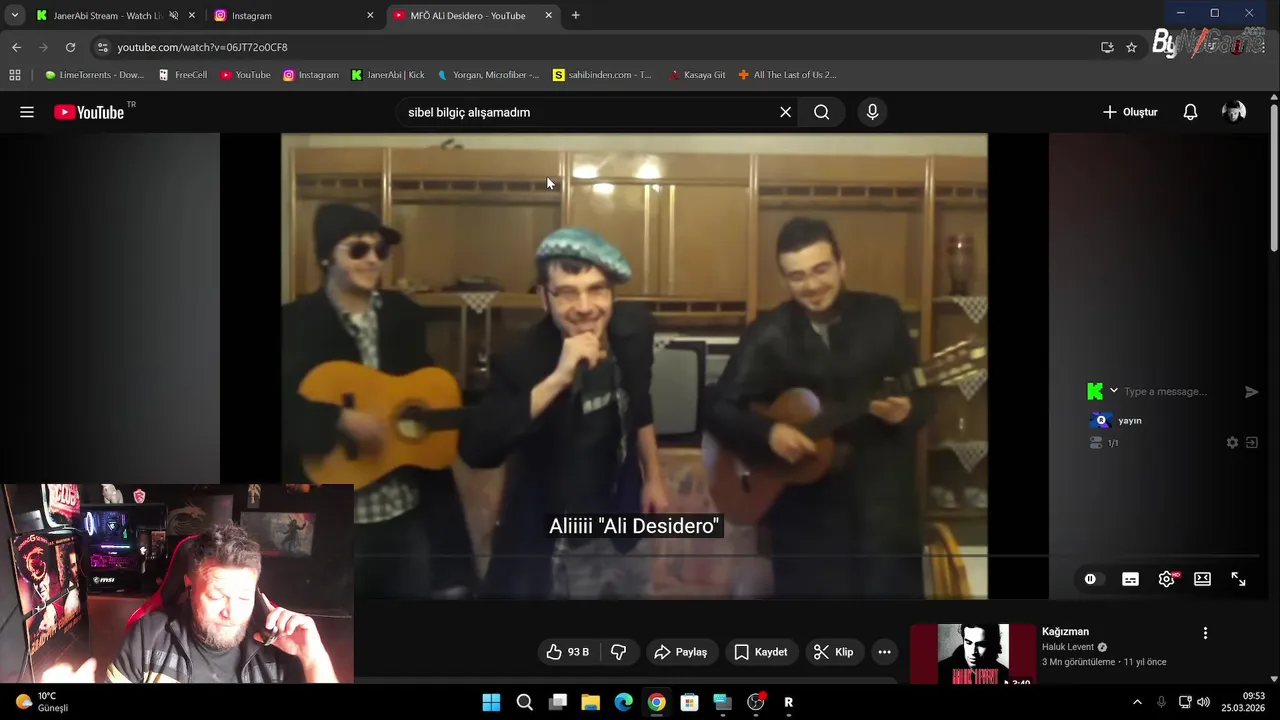Viewport: 1280px width, 720px height.
Task: Open Windows taskbar search
Action: [x=524, y=702]
